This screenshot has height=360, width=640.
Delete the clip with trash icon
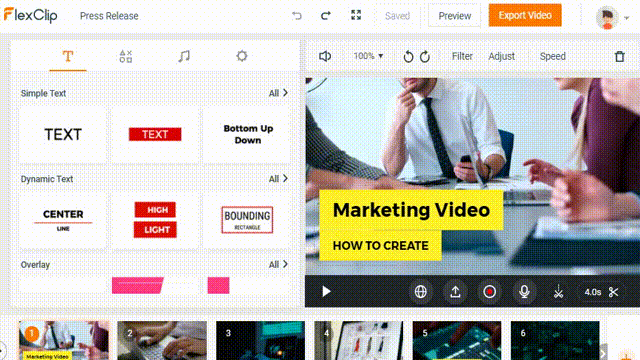coord(620,56)
